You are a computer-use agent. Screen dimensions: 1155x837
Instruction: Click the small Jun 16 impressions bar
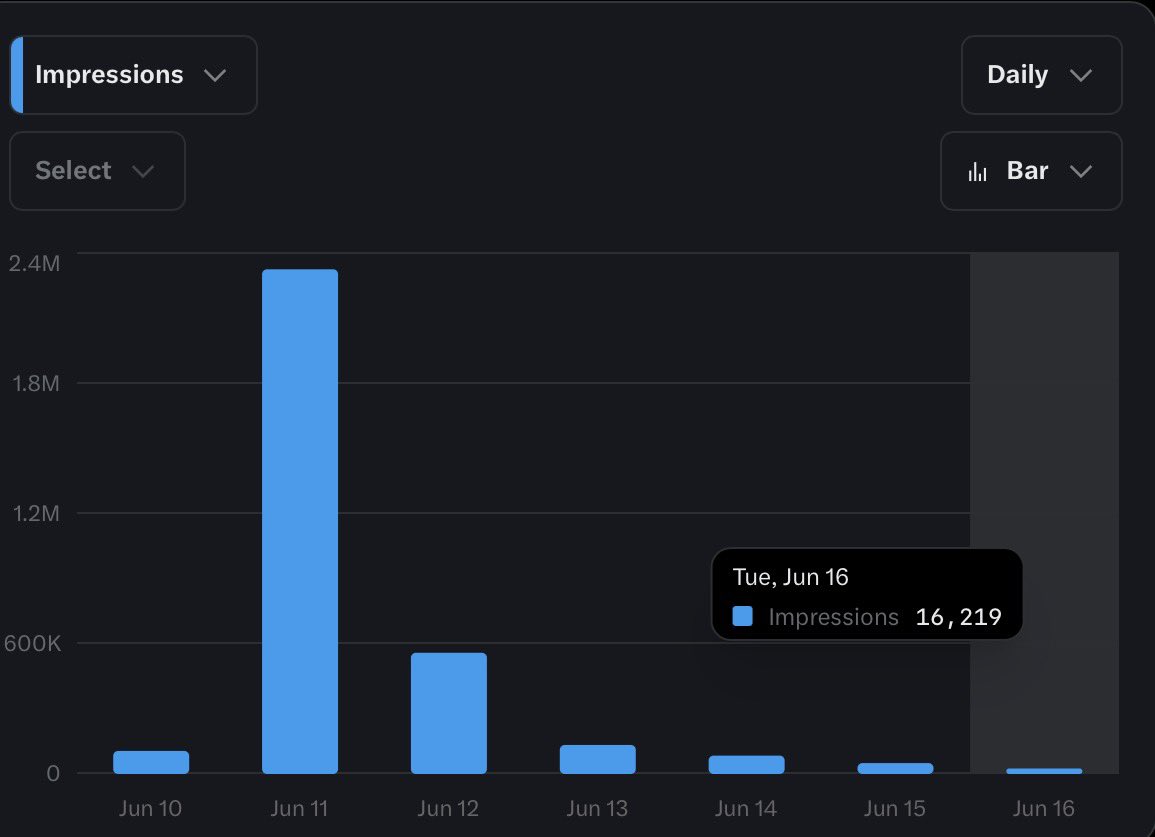click(x=1044, y=771)
